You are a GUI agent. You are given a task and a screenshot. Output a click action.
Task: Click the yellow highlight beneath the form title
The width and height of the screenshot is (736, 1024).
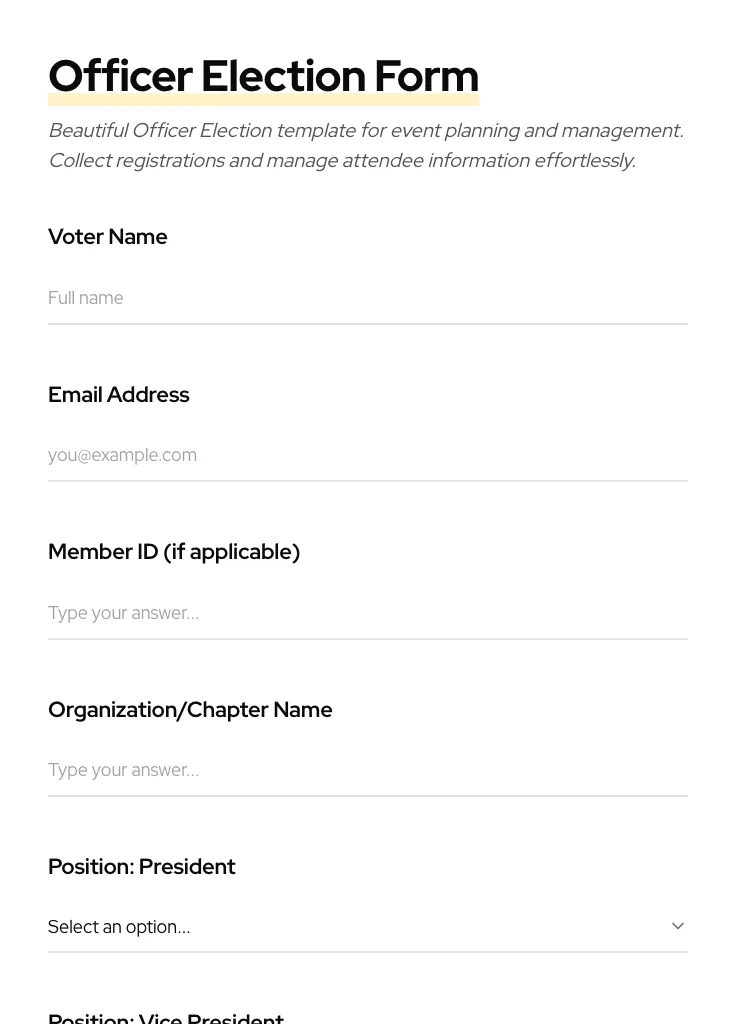tap(263, 101)
